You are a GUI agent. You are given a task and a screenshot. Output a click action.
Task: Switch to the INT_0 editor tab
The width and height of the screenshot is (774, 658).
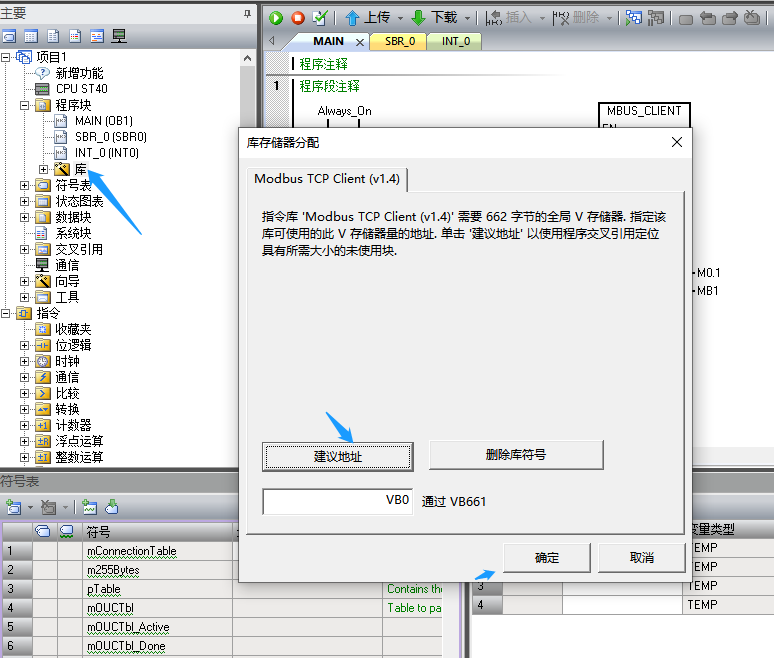click(455, 42)
